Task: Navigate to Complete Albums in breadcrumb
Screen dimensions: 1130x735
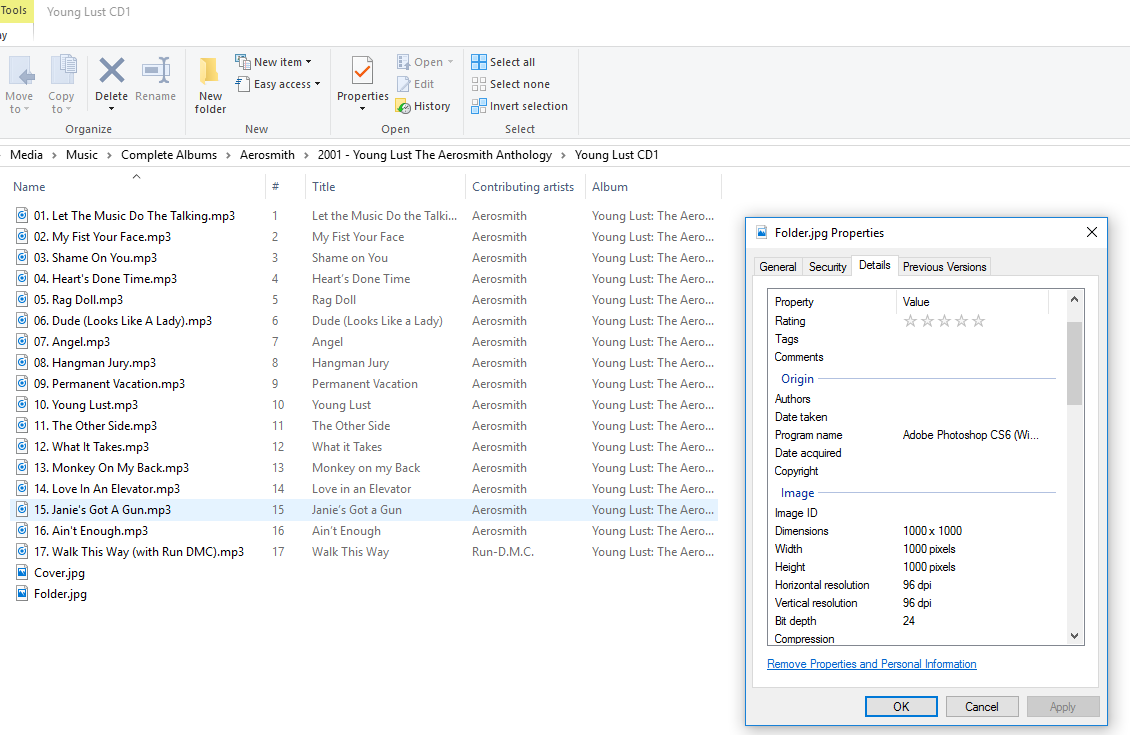Action: tap(169, 155)
